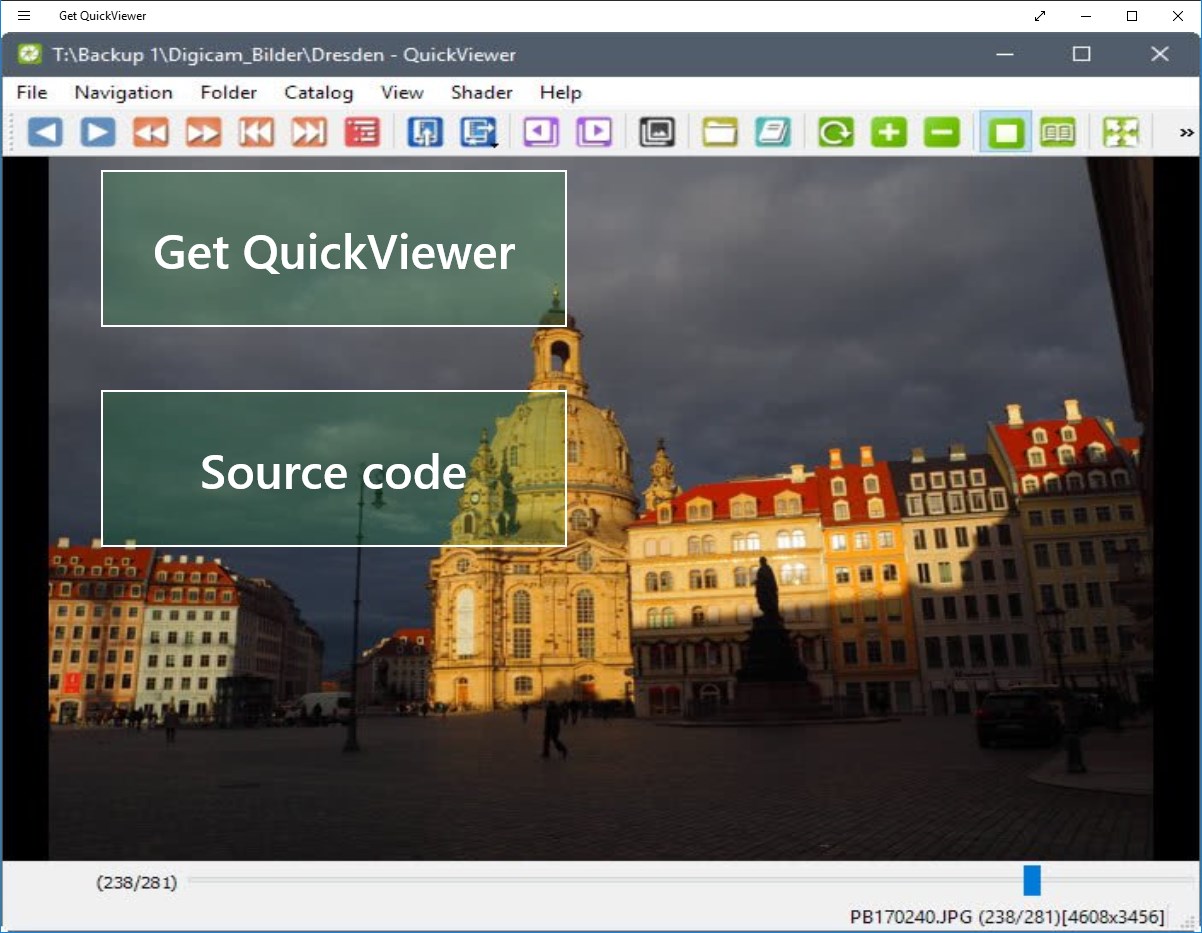Go to previous image with blue left arrow
The height and width of the screenshot is (933, 1202).
coord(45,132)
